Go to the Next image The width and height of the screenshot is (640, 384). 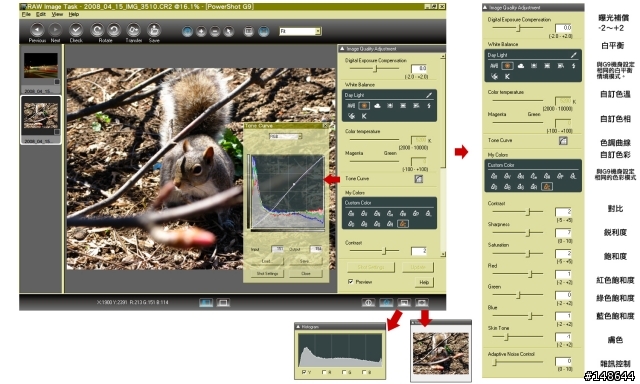[55, 30]
